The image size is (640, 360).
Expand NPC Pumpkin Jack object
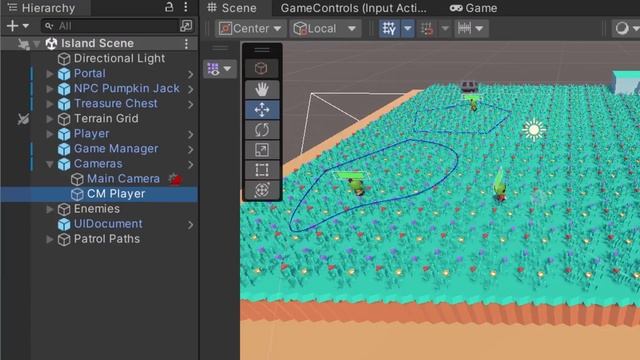pyautogui.click(x=50, y=89)
